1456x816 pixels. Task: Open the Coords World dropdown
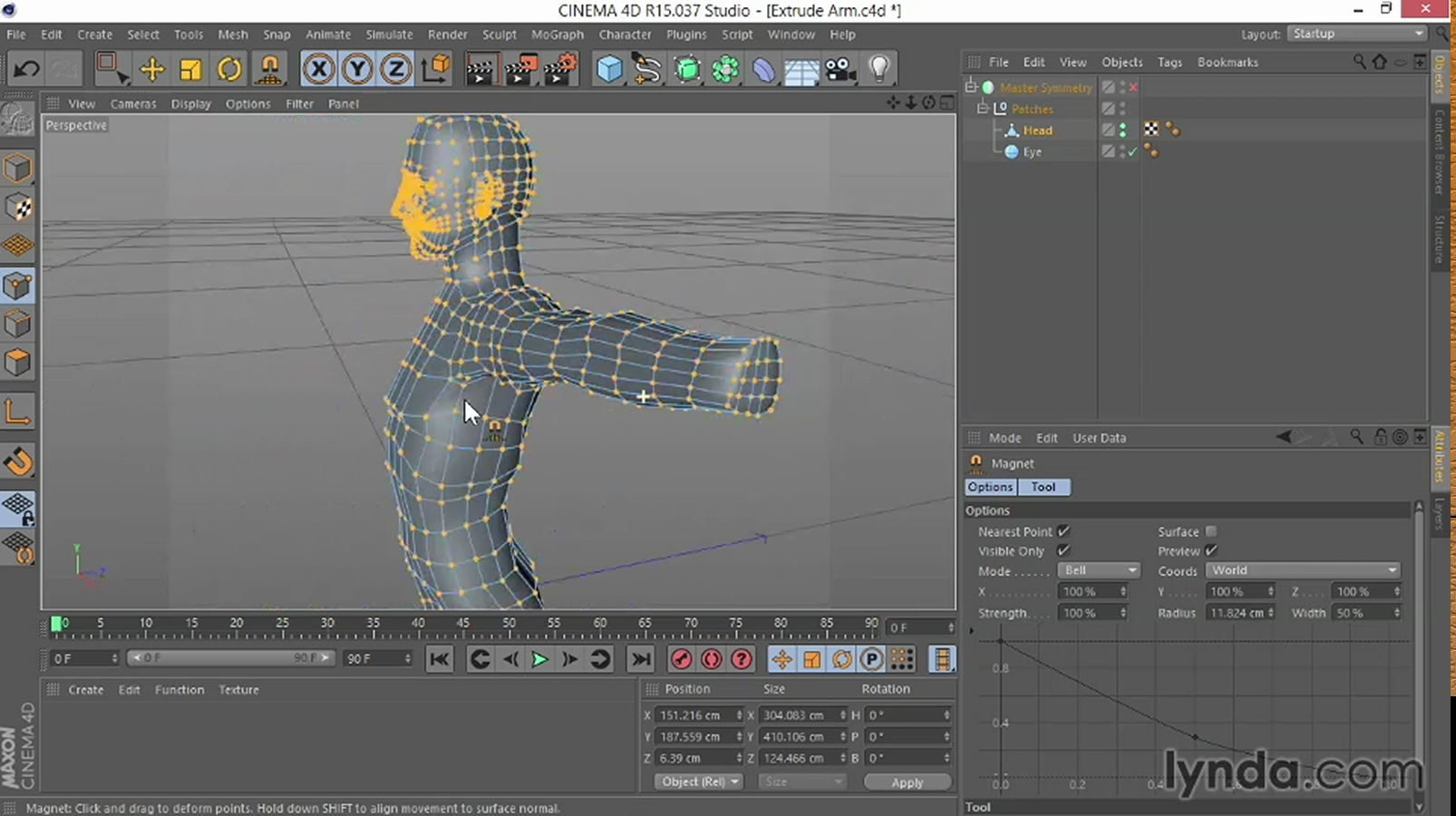click(x=1303, y=570)
